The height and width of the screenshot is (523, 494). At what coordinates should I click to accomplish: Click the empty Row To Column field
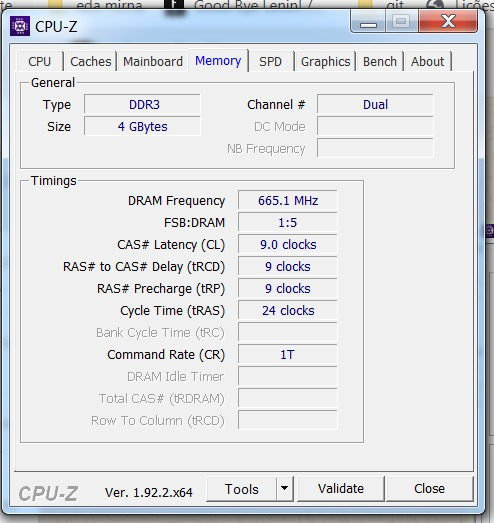pos(288,421)
